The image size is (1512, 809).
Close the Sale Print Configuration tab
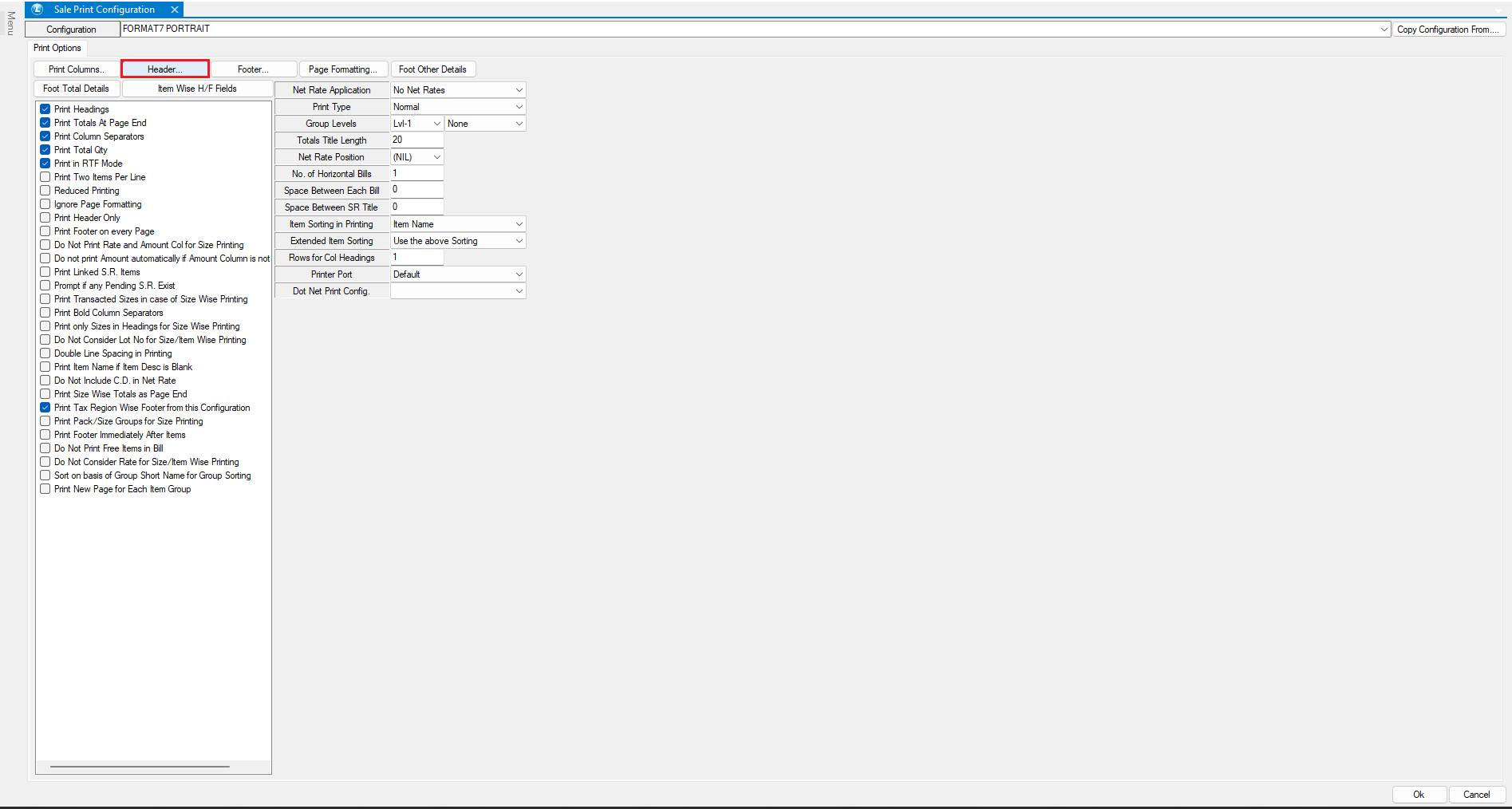[x=175, y=10]
